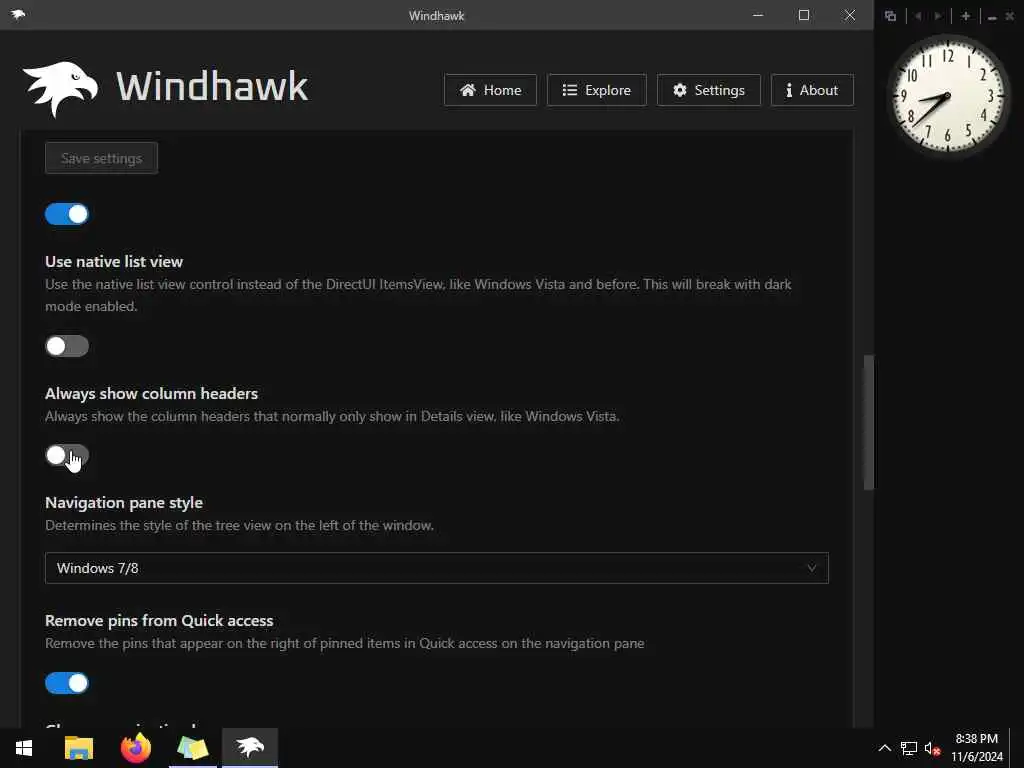This screenshot has width=1024, height=768.
Task: Open Windhawk Settings
Action: (709, 90)
